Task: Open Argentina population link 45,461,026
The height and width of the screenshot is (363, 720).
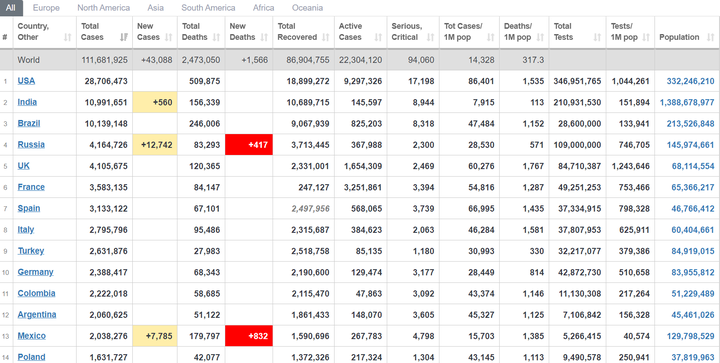Action: (x=693, y=315)
